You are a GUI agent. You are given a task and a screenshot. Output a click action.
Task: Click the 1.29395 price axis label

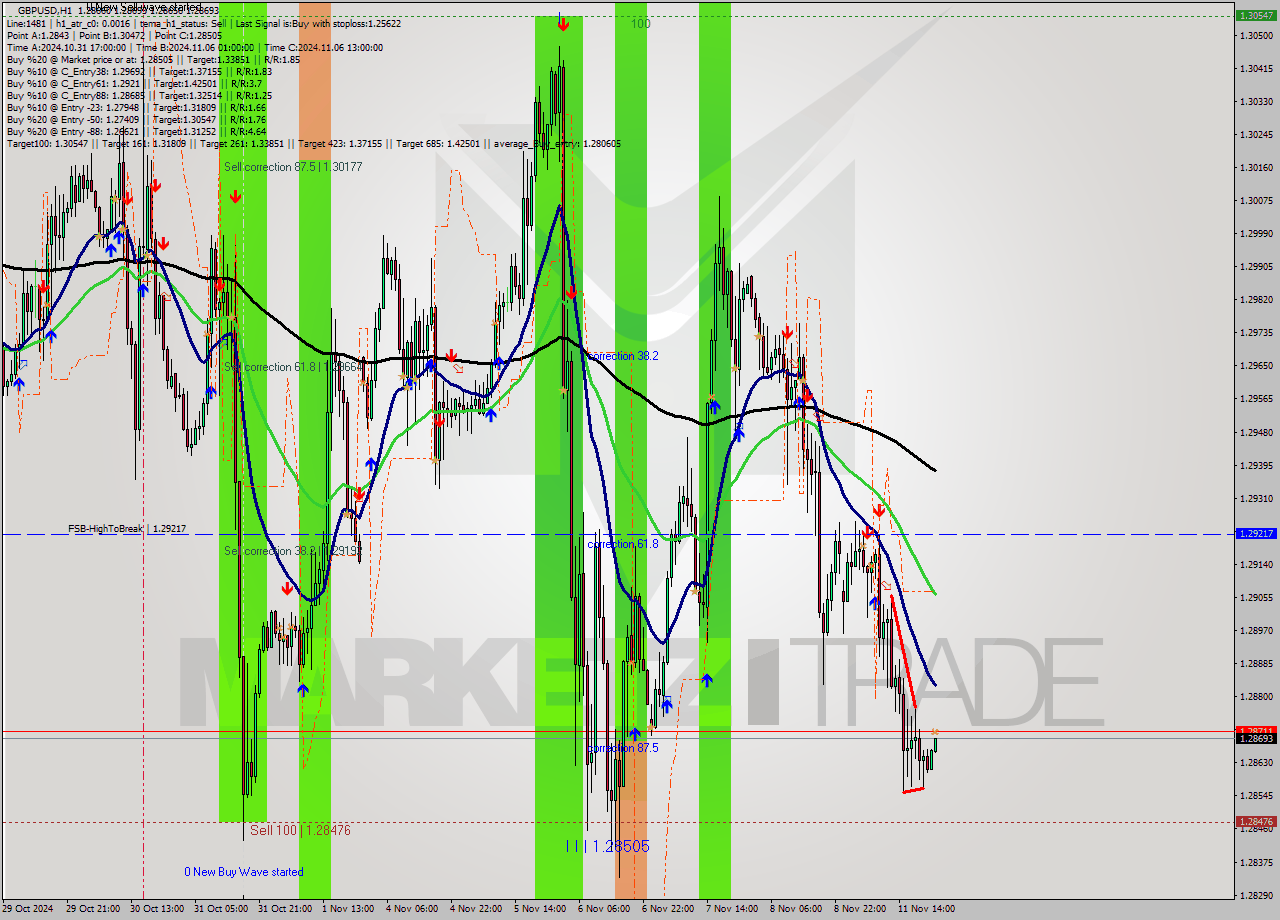coord(1256,465)
